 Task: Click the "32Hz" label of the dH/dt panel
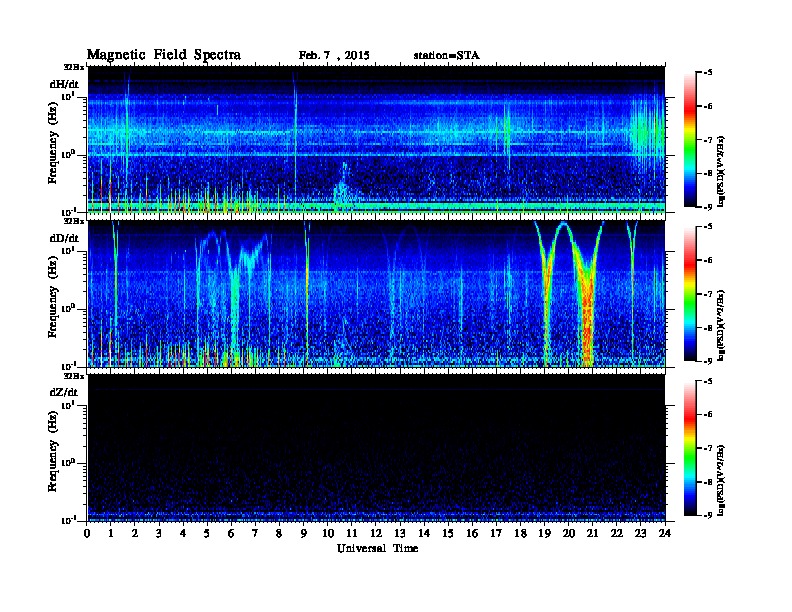(x=74, y=67)
